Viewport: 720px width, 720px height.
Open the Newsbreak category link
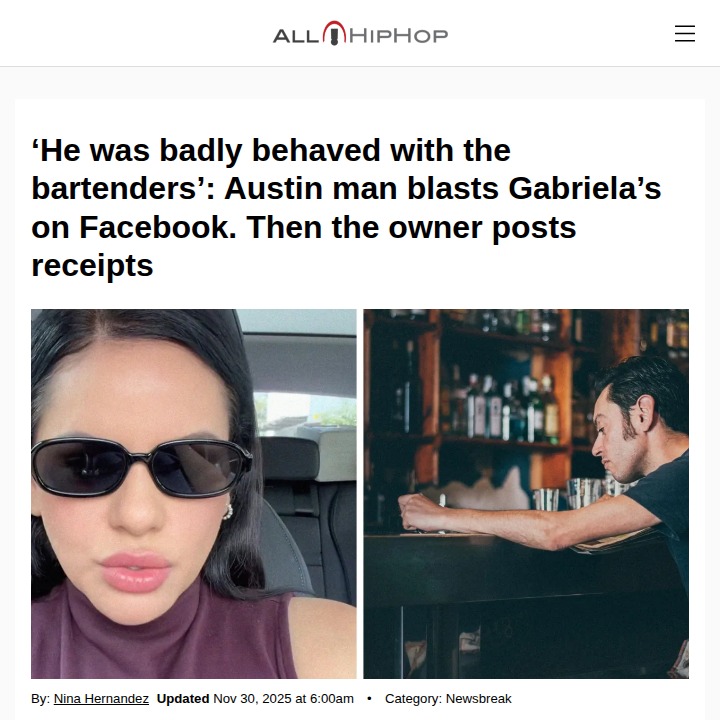pos(478,698)
